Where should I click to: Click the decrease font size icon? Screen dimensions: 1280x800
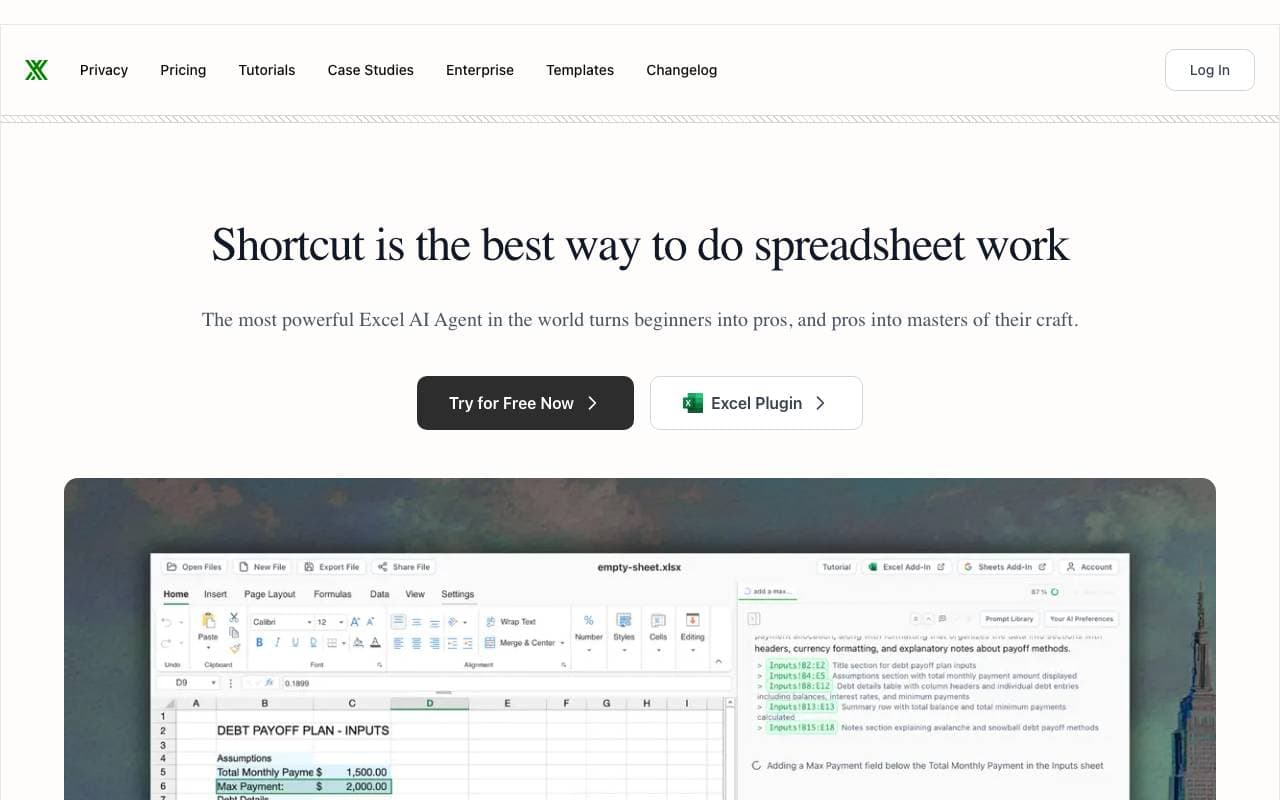[370, 622]
